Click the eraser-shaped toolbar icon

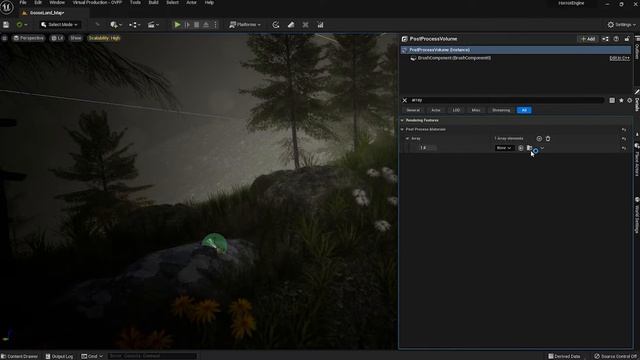coord(291,25)
